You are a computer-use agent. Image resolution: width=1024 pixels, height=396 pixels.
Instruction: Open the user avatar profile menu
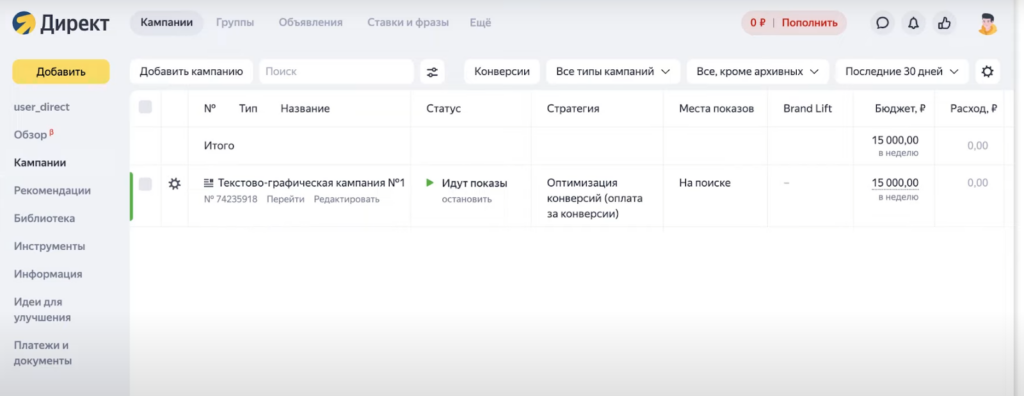point(987,23)
